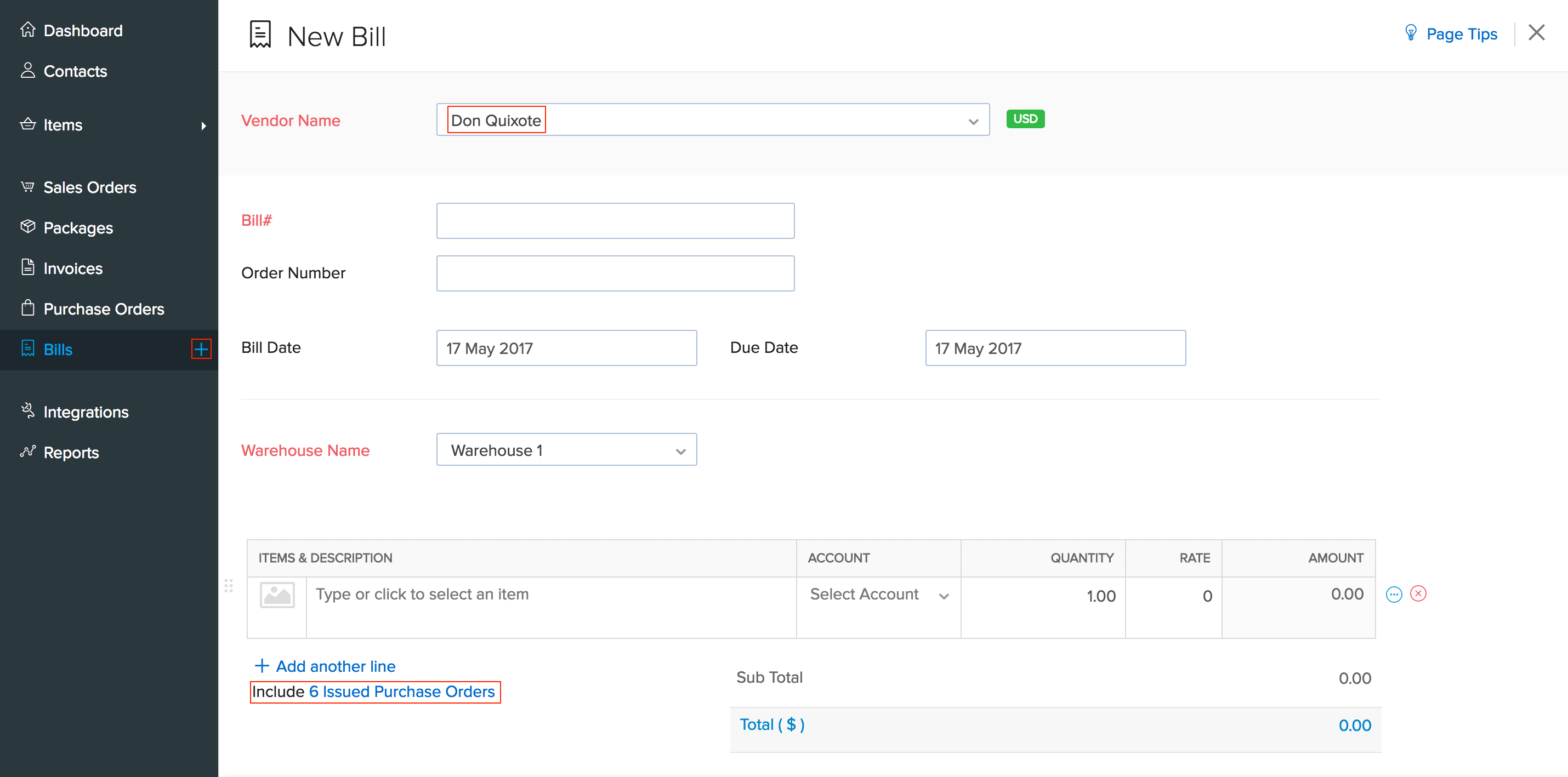Screen dimensions: 1568x777
Task: Open Integrations via its sidebar icon
Action: tap(28, 412)
